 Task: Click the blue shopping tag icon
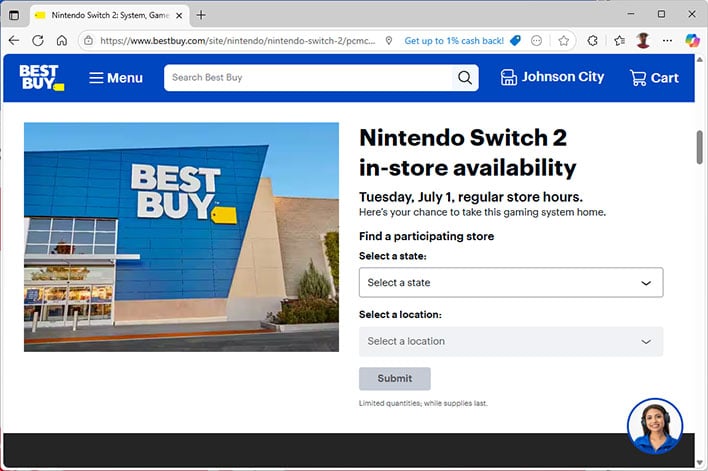pyautogui.click(x=515, y=41)
